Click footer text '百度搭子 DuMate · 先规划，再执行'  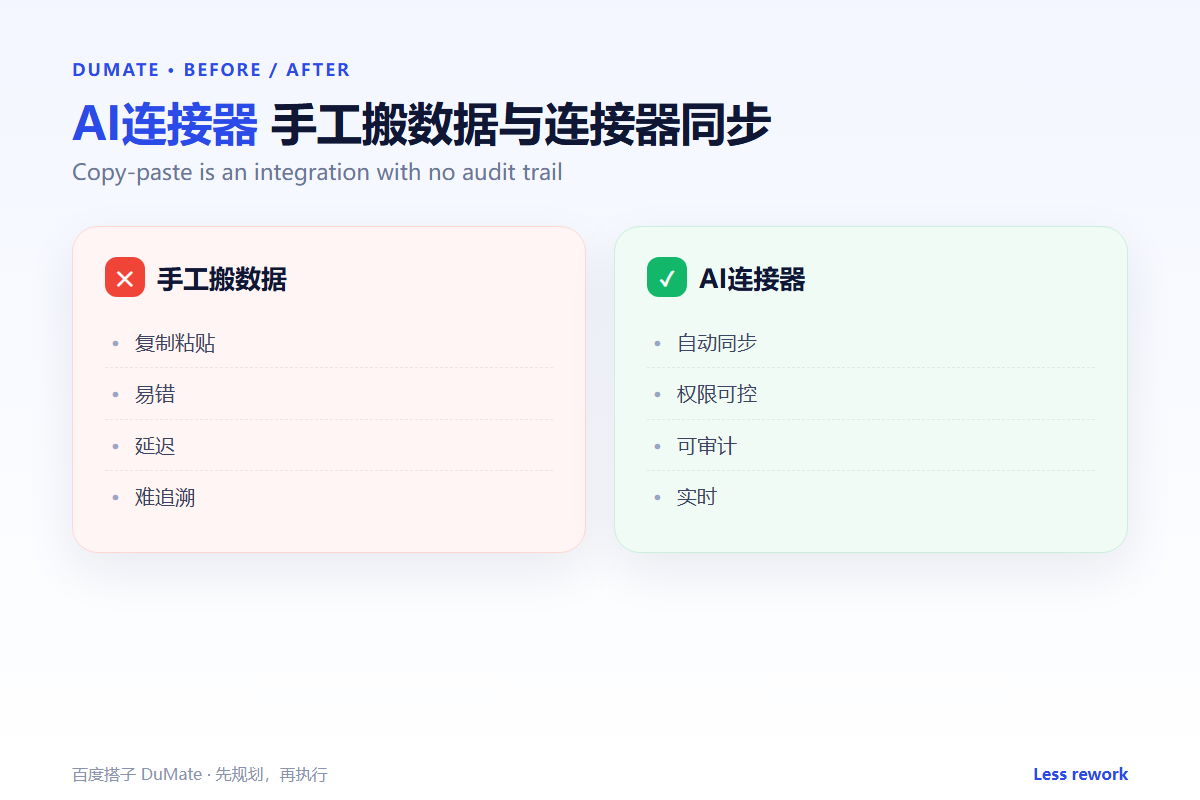click(x=200, y=775)
